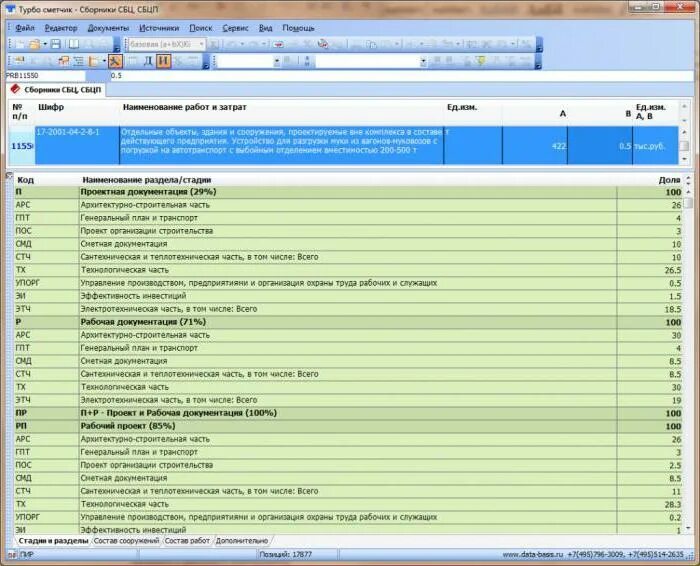Switch to 'Дополнительно' bottom tab
700x566 pixels.
tap(242, 541)
